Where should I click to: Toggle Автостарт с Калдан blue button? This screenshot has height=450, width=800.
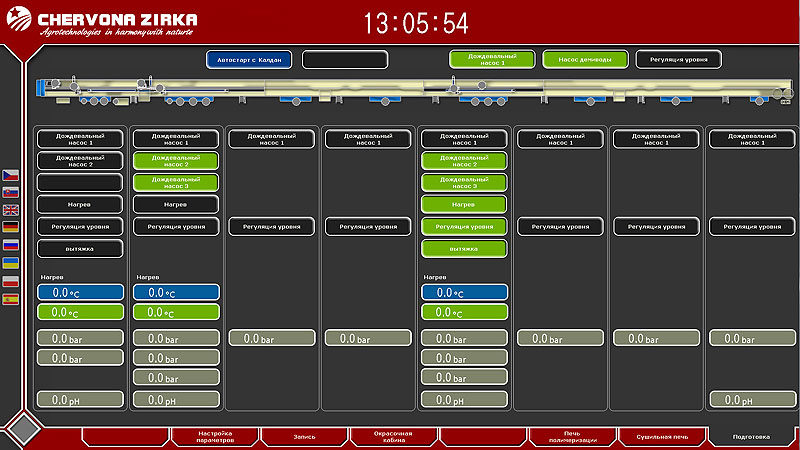tap(249, 60)
